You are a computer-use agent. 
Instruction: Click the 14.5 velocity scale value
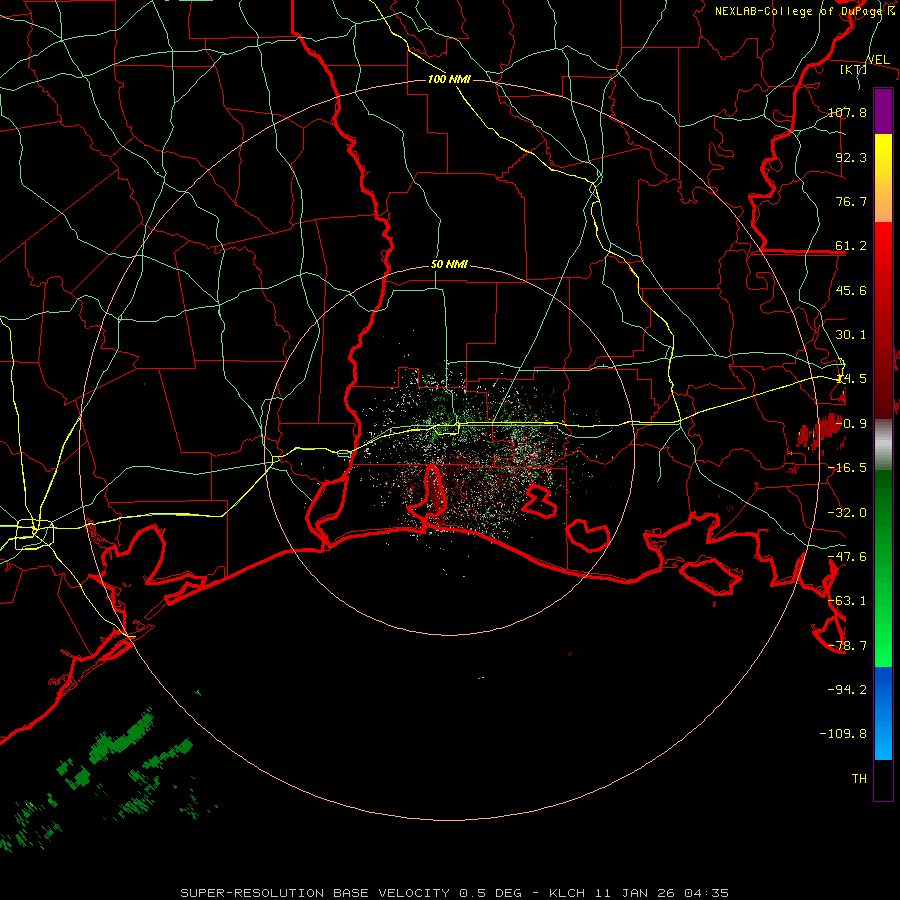(851, 379)
